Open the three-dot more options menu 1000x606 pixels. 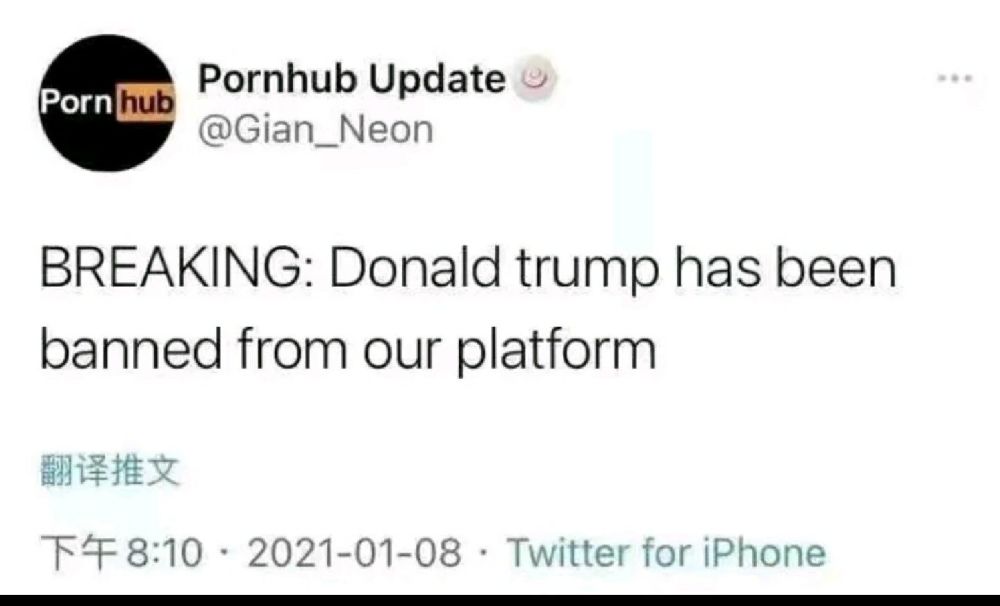coord(954,78)
